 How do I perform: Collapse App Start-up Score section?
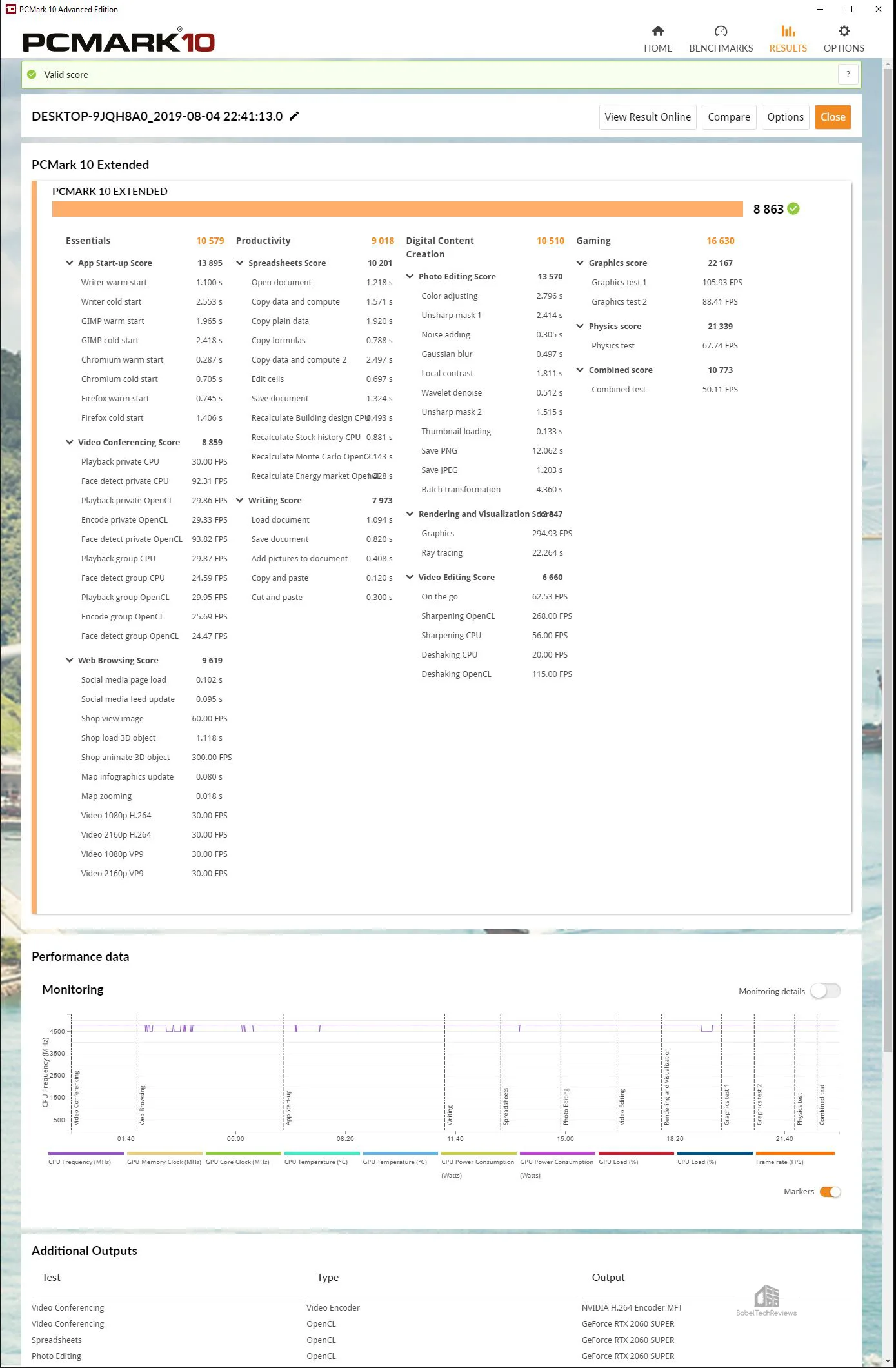pos(70,263)
